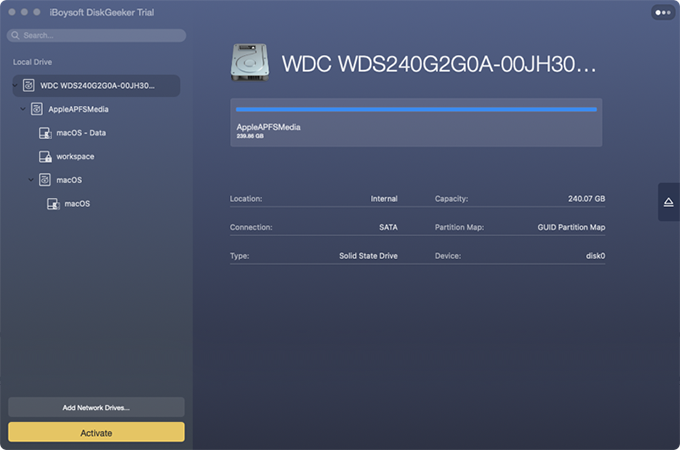Select the workspace volume in sidebar
Viewport: 680px width, 450px height.
[75, 157]
